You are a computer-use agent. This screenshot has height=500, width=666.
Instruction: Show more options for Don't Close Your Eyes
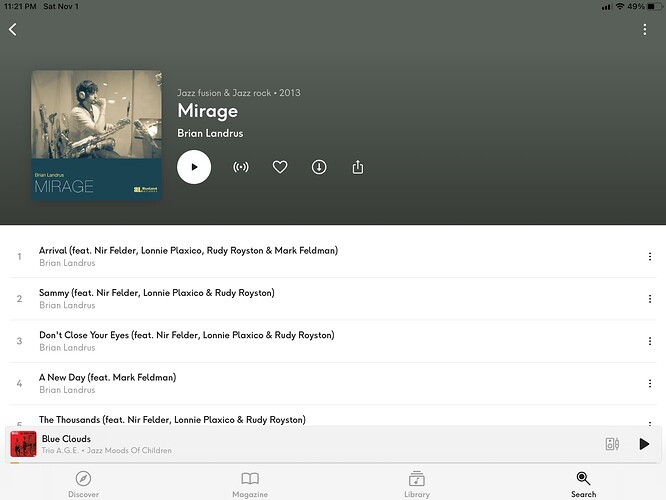tap(650, 341)
